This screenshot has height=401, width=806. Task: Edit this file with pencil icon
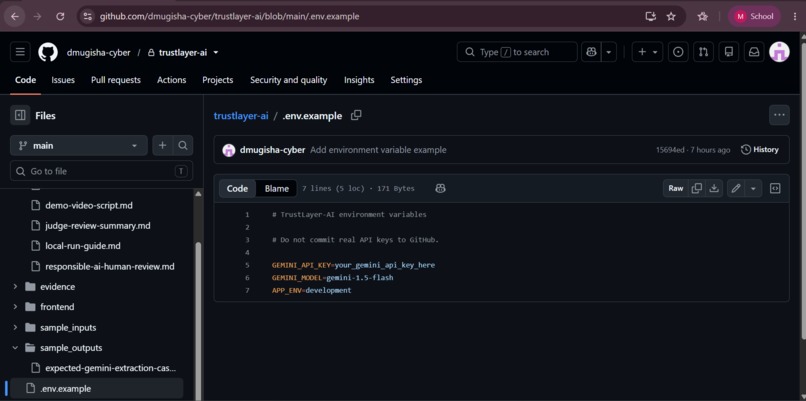pyautogui.click(x=736, y=188)
